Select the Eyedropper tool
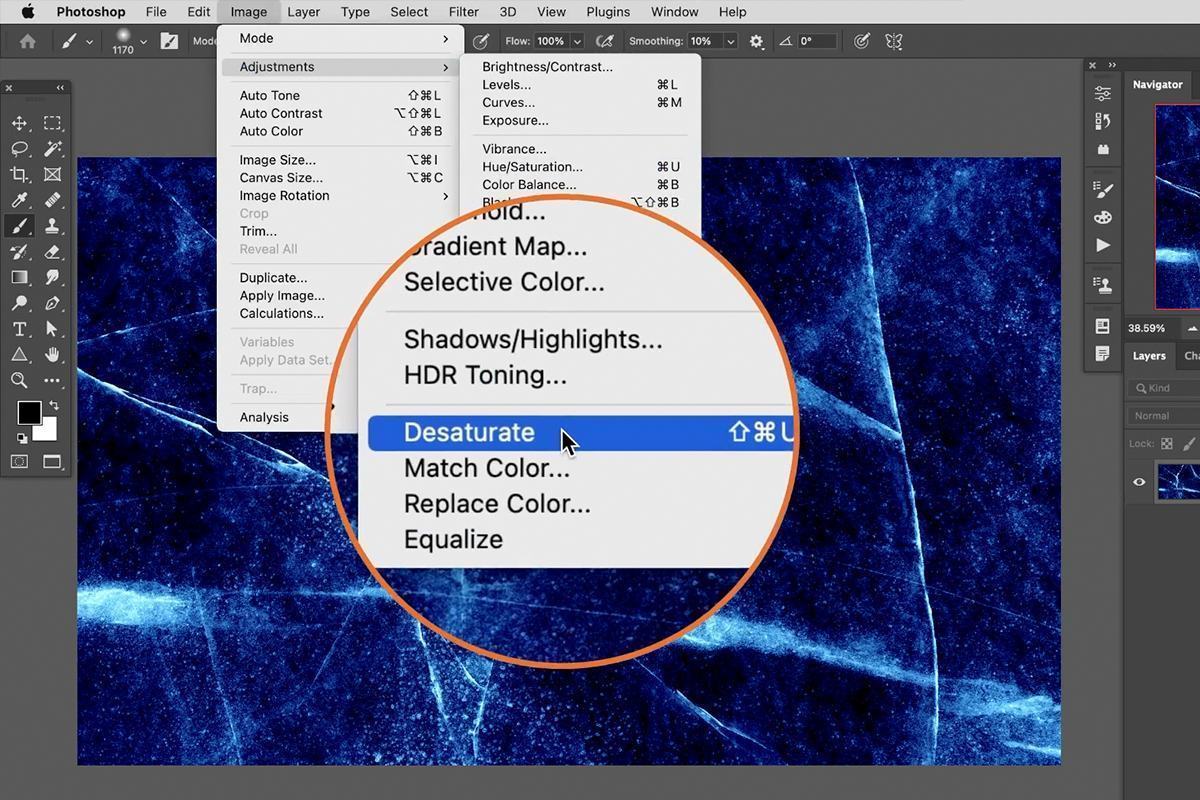 point(19,200)
